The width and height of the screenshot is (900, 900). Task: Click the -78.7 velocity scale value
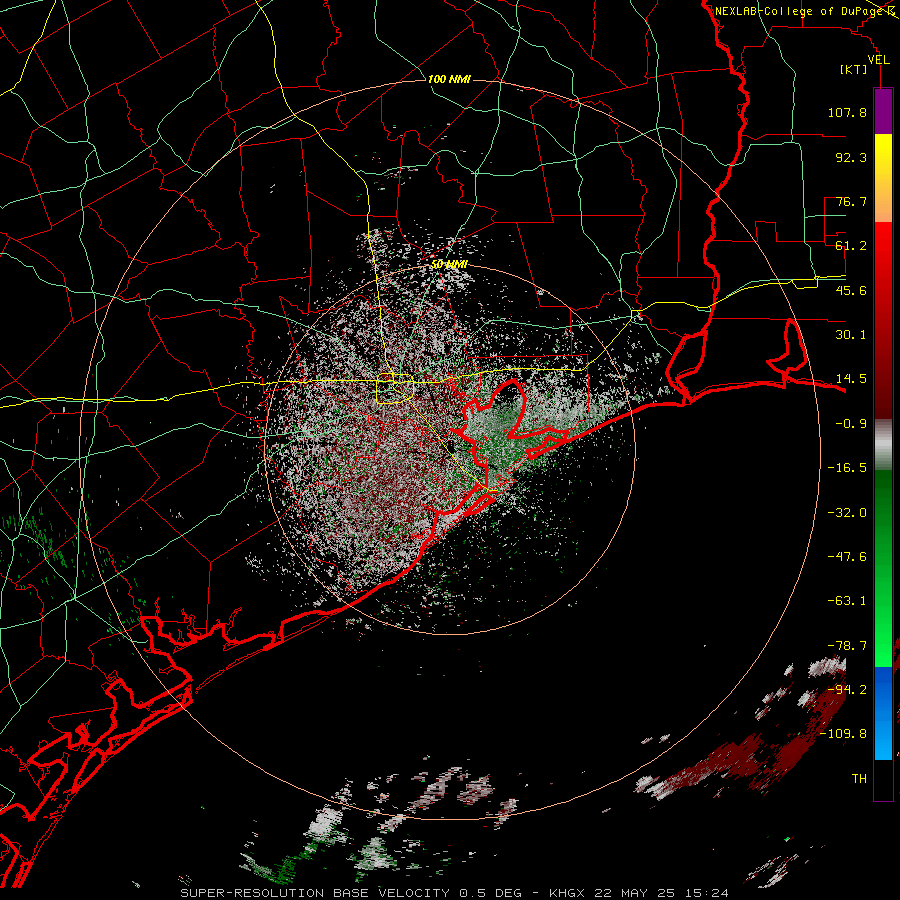[x=847, y=646]
